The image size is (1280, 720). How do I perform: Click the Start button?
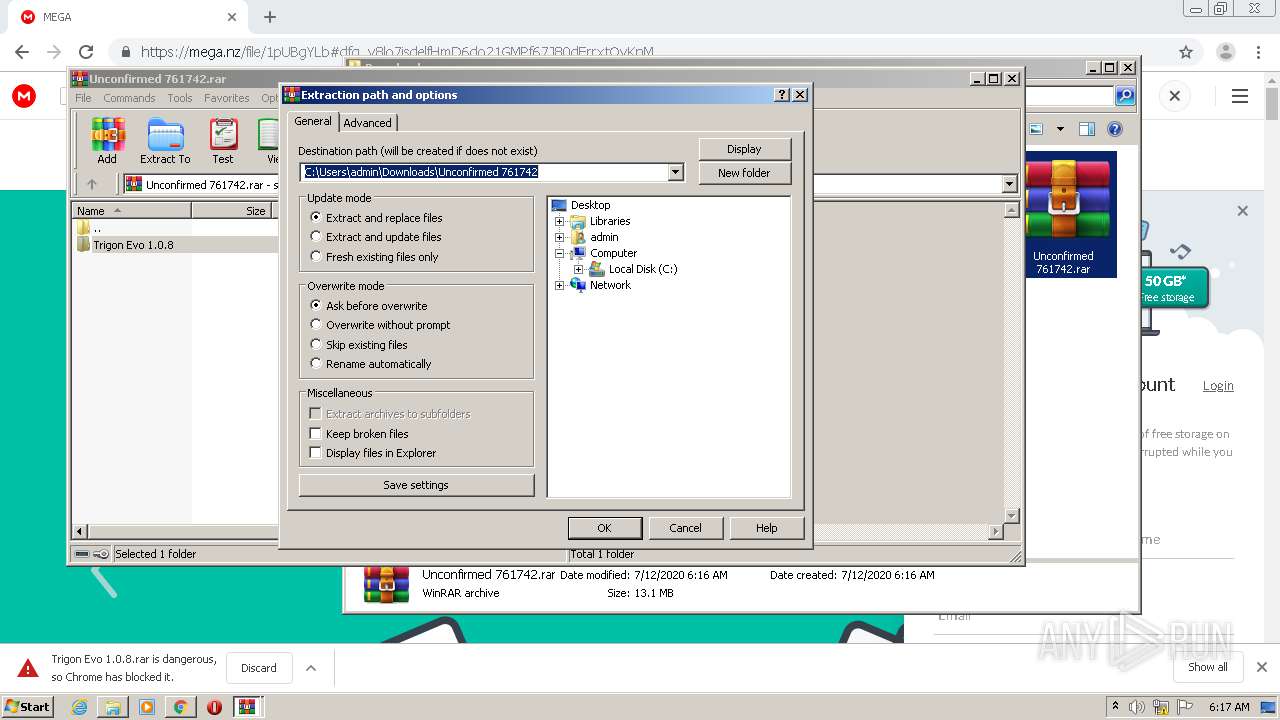(x=28, y=707)
